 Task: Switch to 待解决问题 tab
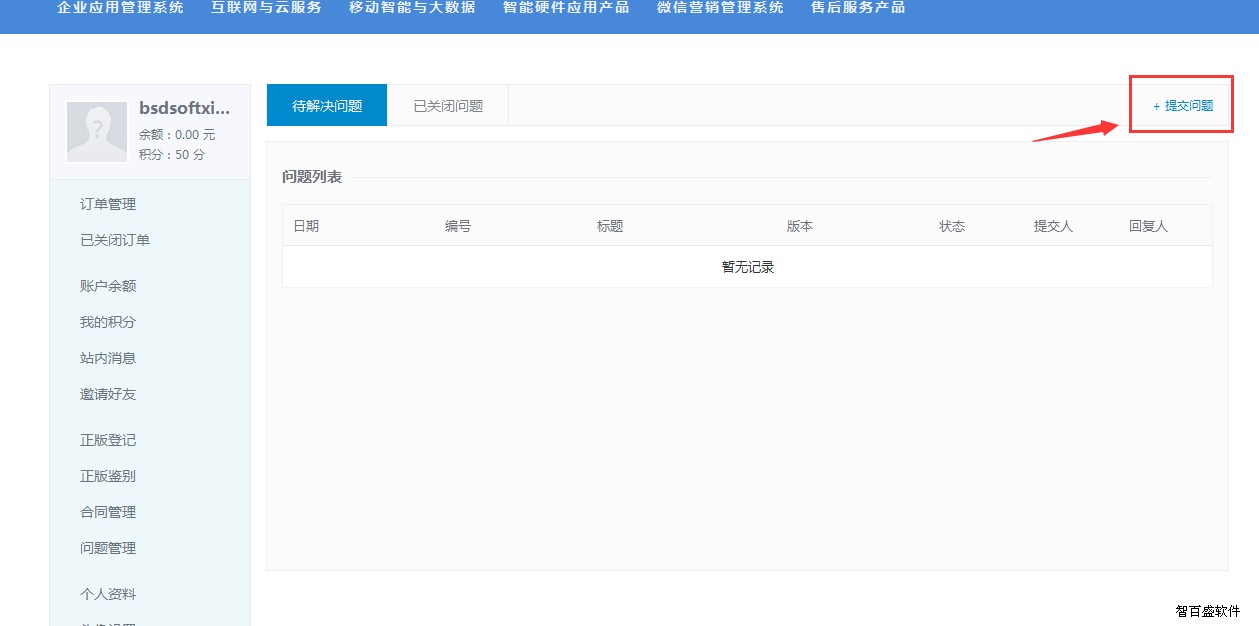coord(327,105)
